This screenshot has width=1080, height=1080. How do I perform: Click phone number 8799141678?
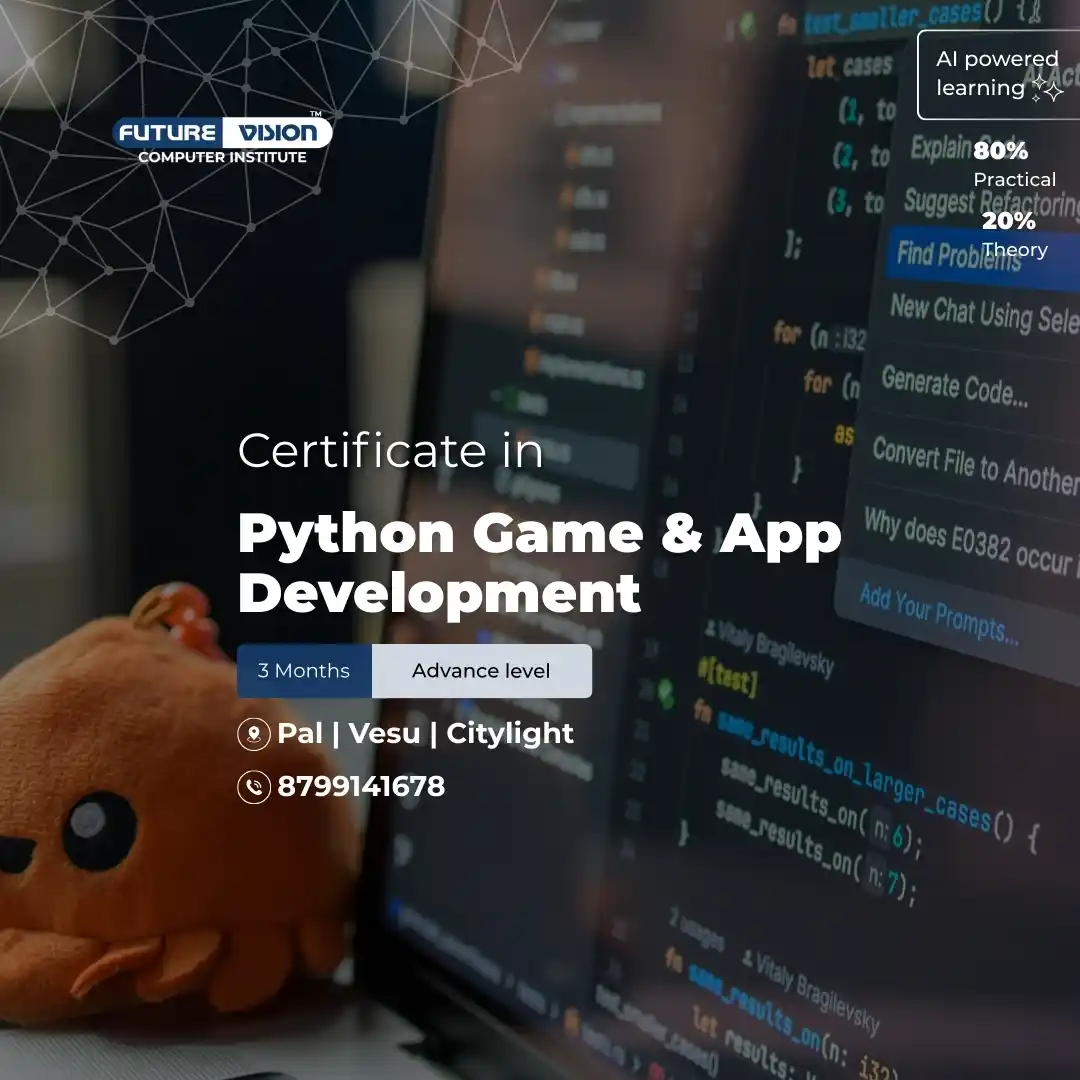(x=361, y=787)
